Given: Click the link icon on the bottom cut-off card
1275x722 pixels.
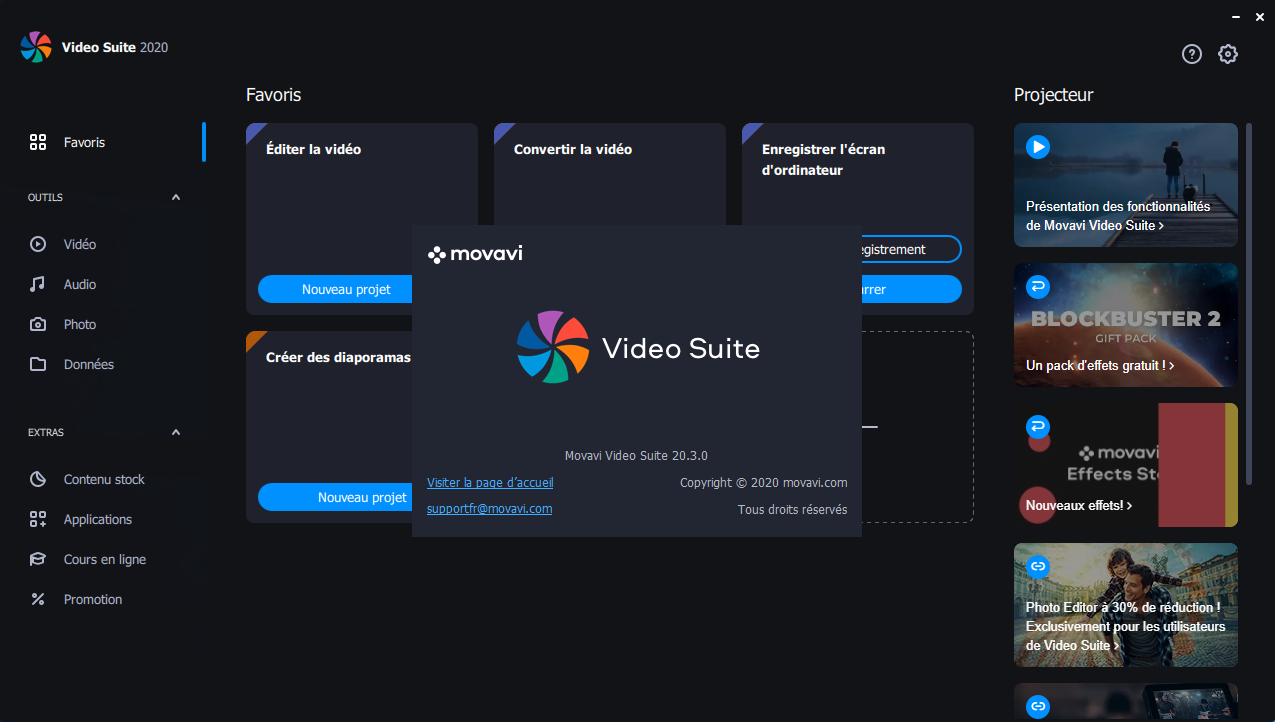Looking at the screenshot, I should tap(1038, 707).
